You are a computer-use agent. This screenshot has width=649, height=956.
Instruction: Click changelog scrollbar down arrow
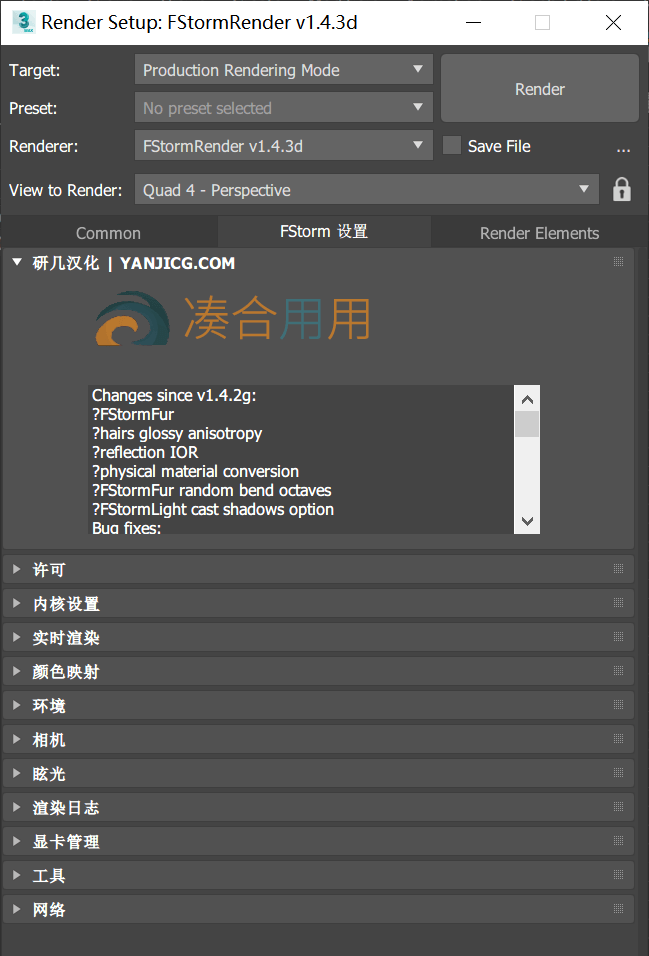tap(528, 521)
